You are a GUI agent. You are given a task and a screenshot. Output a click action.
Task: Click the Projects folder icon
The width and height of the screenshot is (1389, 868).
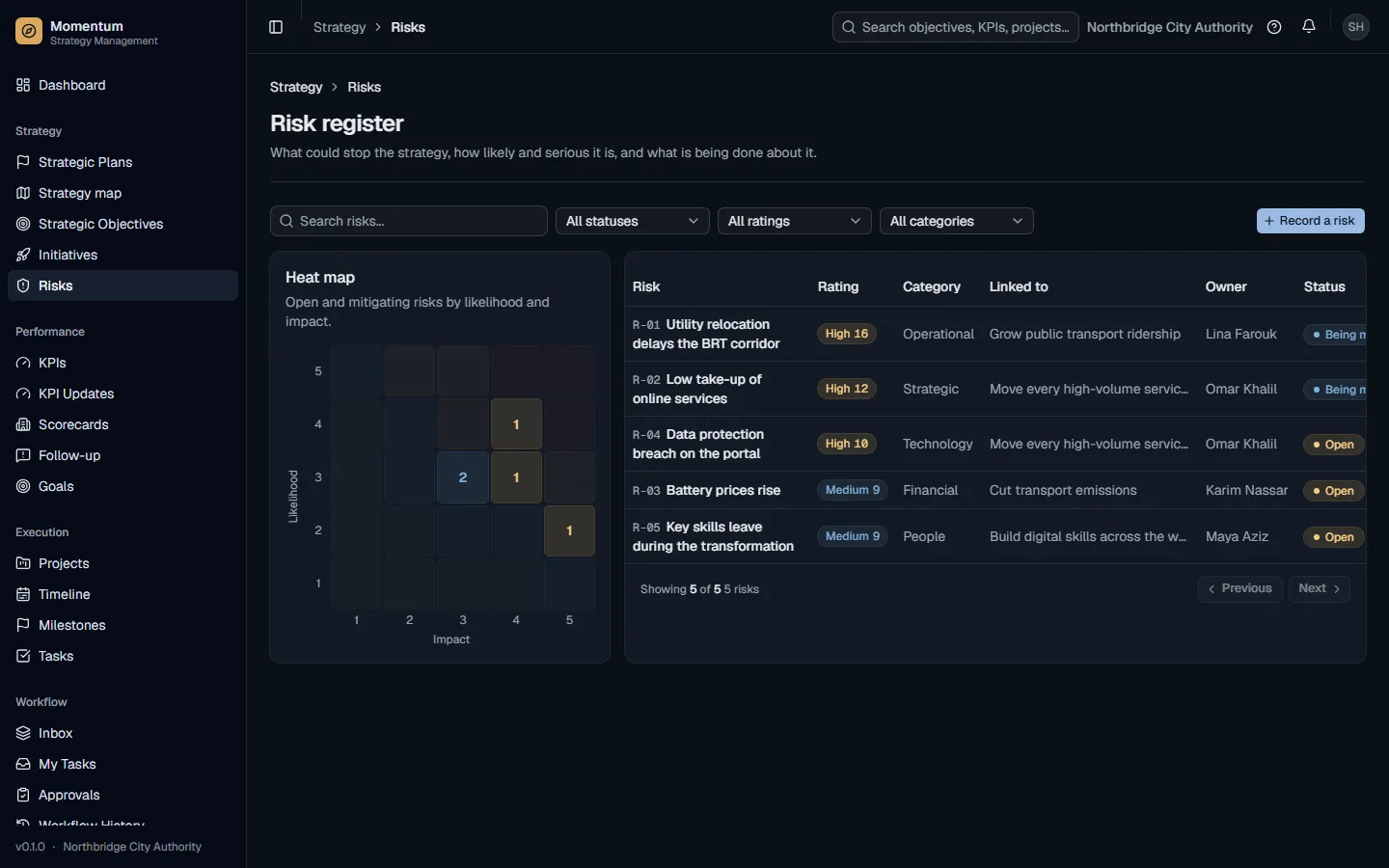[23, 563]
